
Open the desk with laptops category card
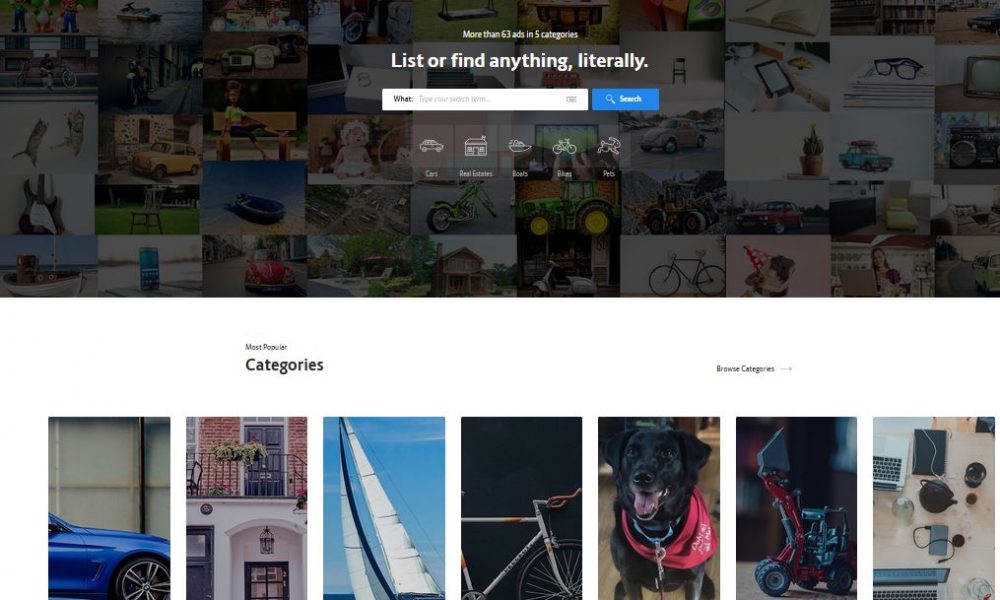coord(934,508)
